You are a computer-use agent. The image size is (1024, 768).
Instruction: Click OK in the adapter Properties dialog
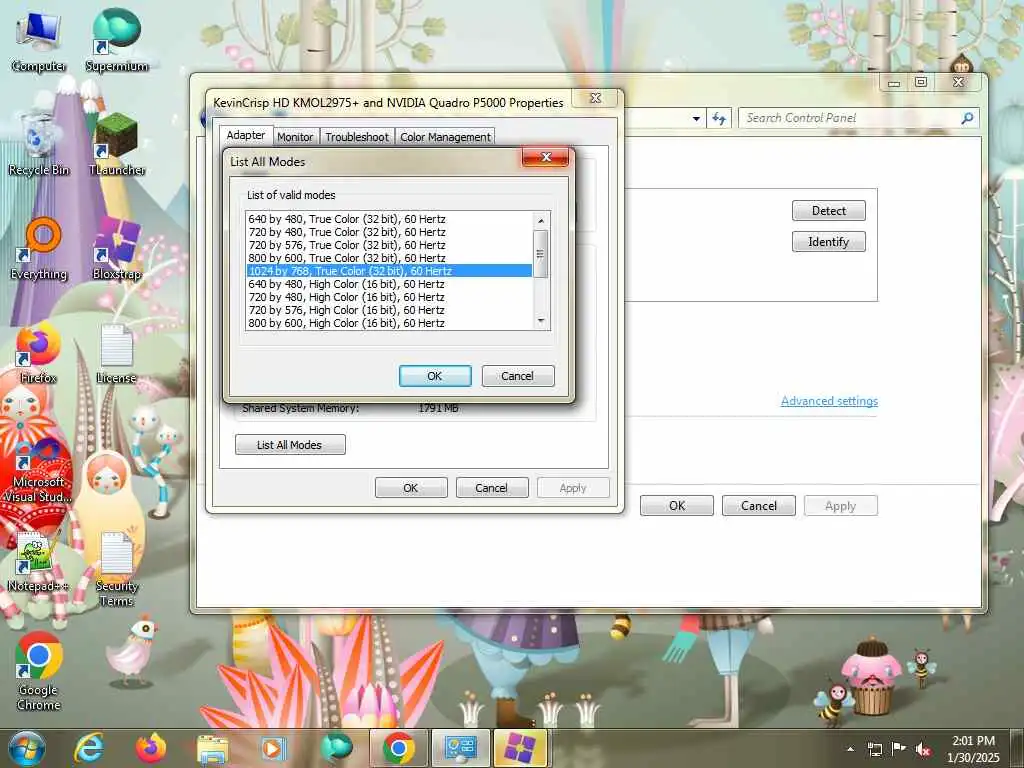[411, 488]
